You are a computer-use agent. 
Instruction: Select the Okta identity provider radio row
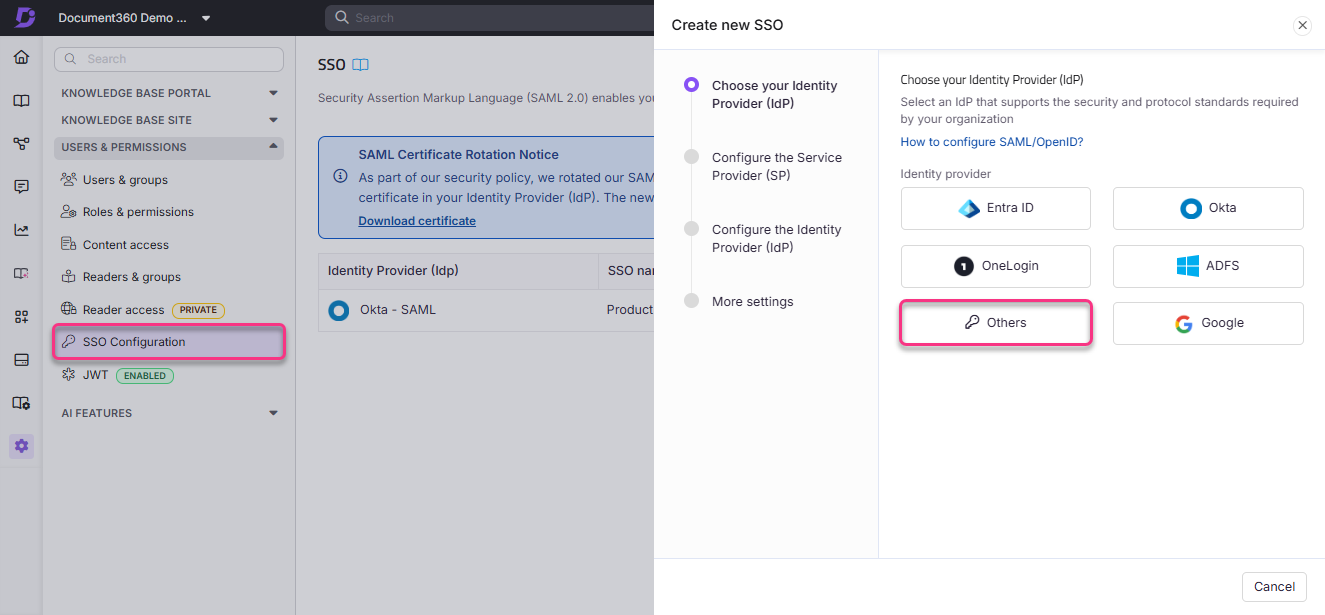click(1207, 208)
